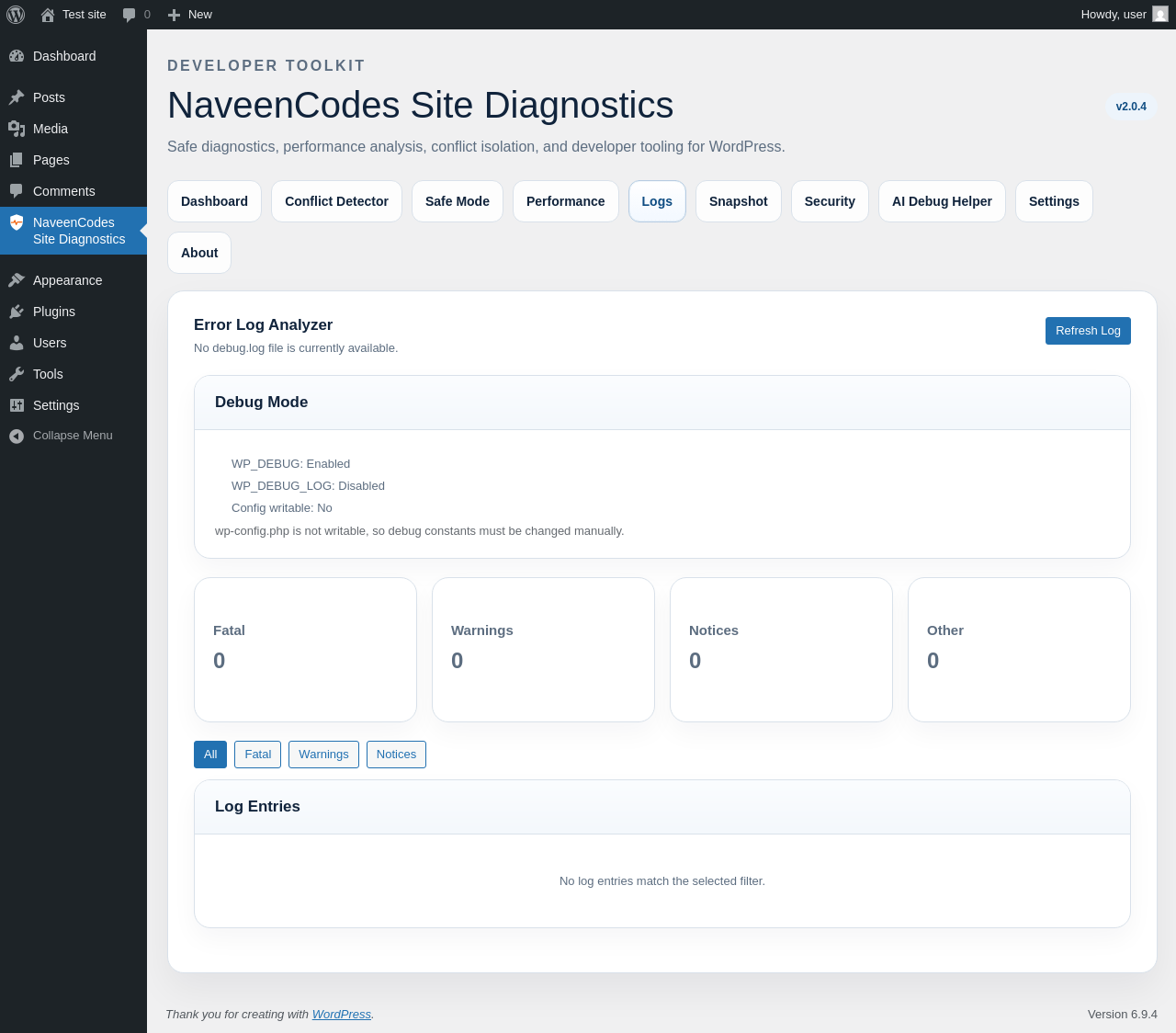Click the Version 6.9.4 footer text

[x=1123, y=1014]
